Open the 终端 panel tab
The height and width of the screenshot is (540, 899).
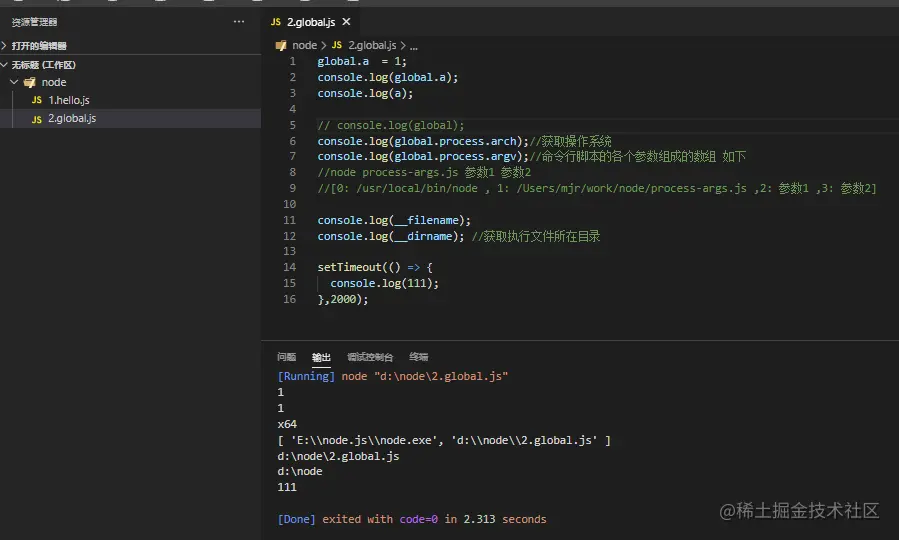tap(418, 357)
